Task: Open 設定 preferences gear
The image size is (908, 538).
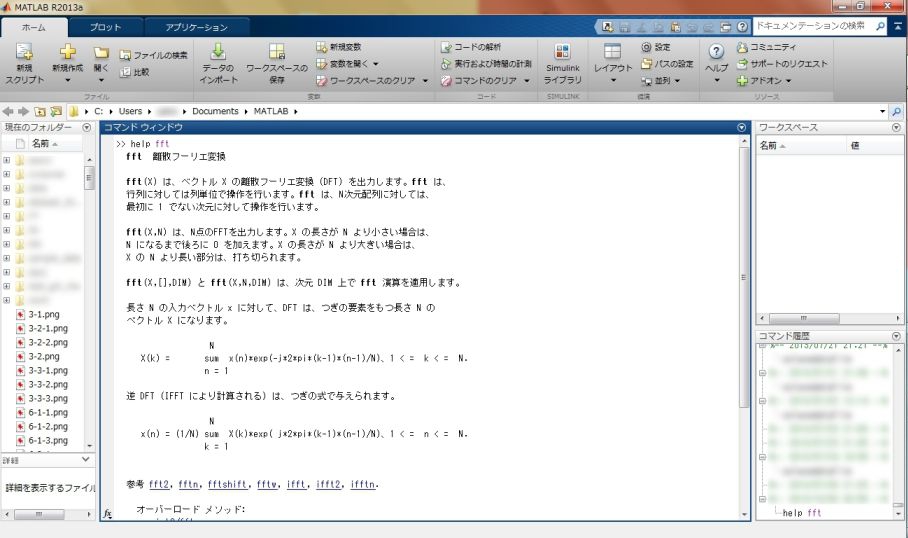Action: [656, 47]
